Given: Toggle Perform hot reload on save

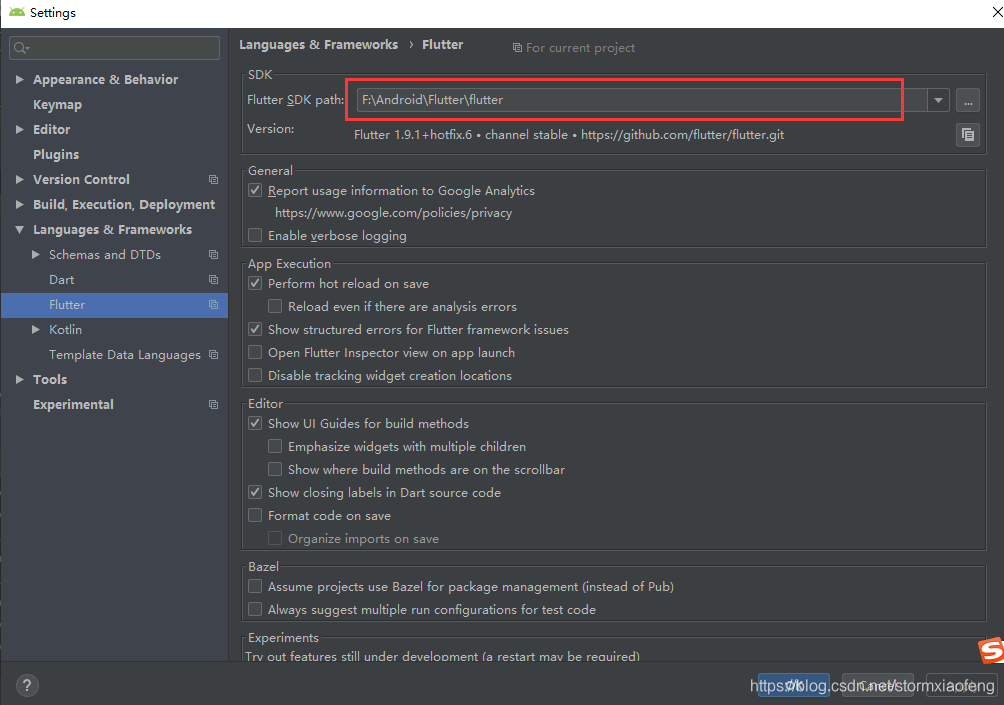Looking at the screenshot, I should coord(255,283).
